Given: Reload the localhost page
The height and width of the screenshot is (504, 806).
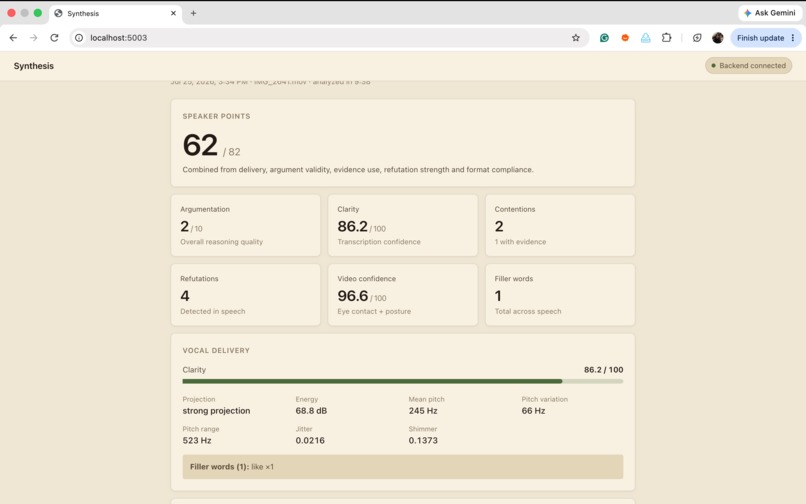Looking at the screenshot, I should pos(54,38).
